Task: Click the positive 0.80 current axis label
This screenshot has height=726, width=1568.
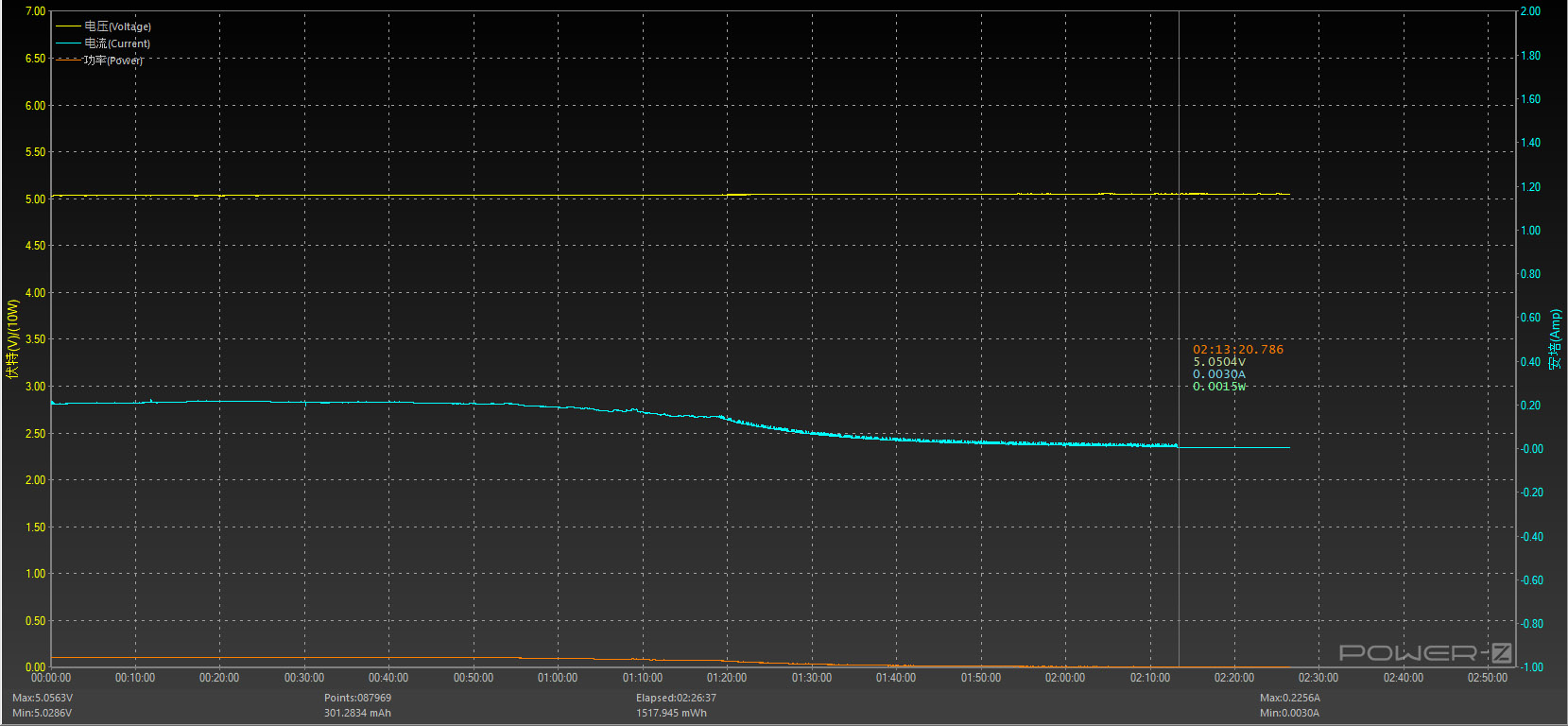Action: pos(1530,274)
